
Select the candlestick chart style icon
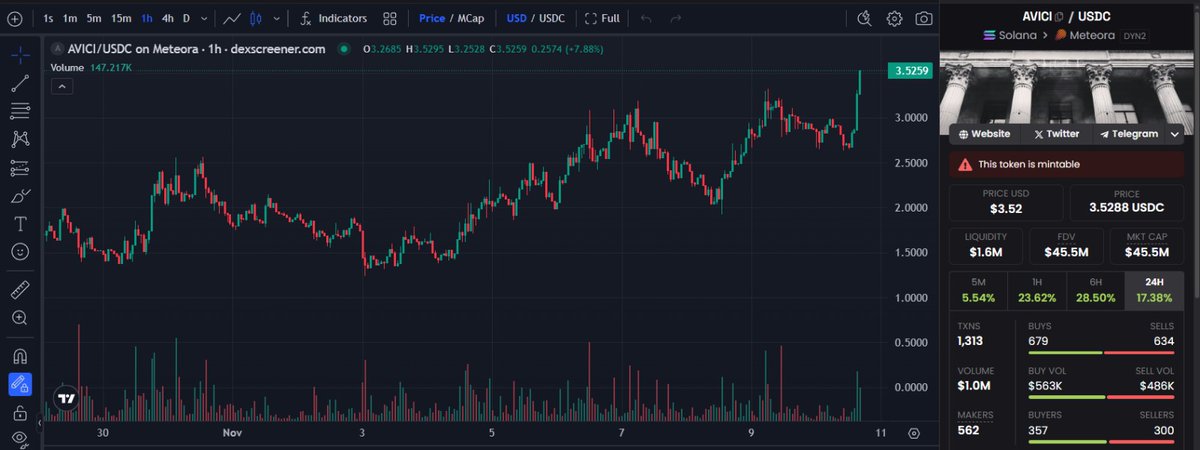tap(256, 18)
